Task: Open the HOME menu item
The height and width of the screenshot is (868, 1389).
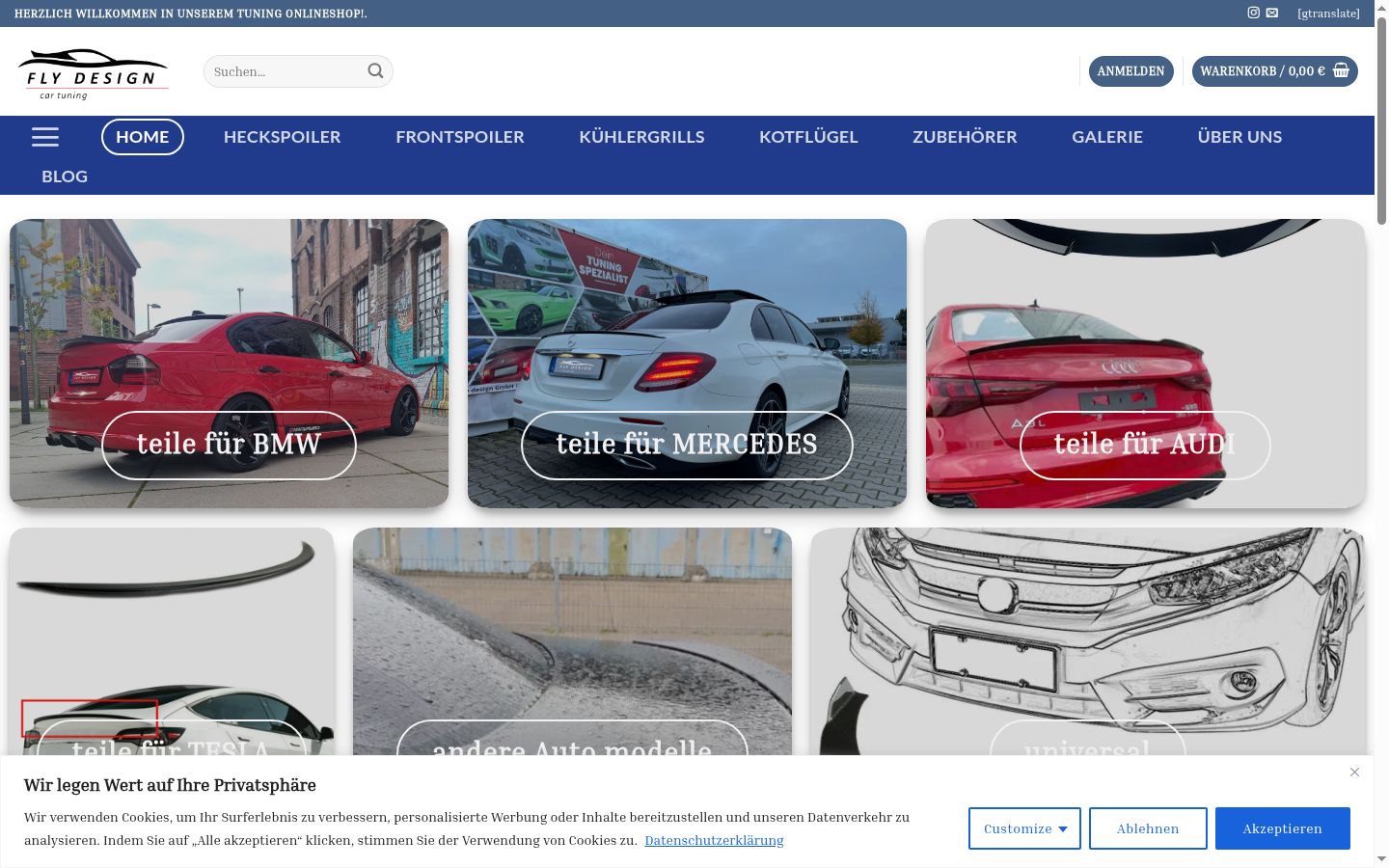Action: point(143,137)
